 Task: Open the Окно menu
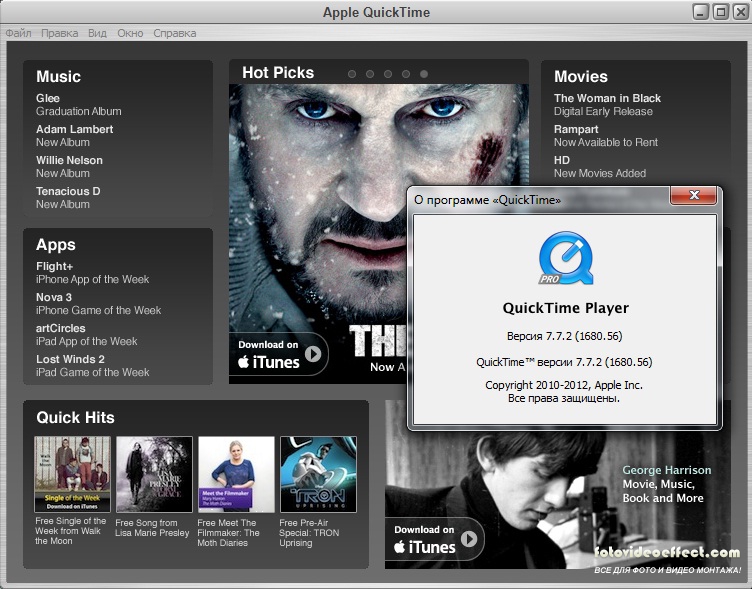130,33
